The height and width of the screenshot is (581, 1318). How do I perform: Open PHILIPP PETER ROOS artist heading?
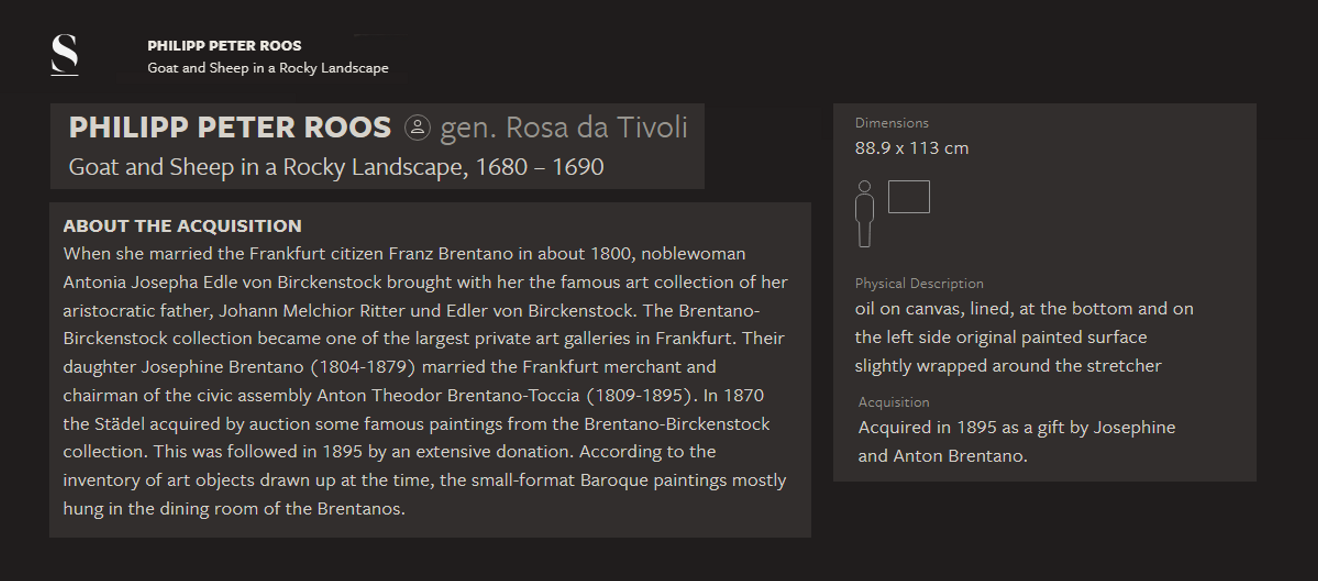[230, 128]
